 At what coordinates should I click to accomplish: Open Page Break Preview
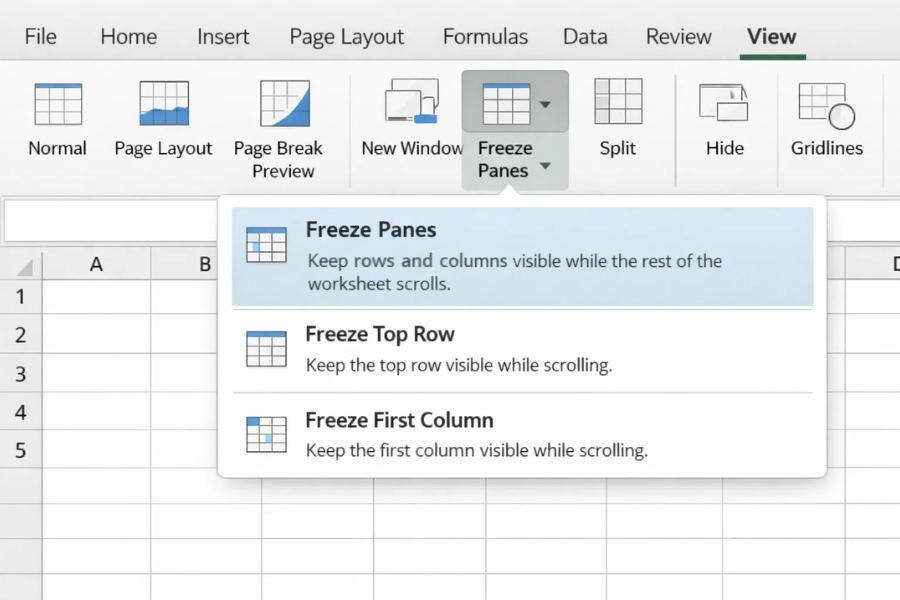coord(280,110)
